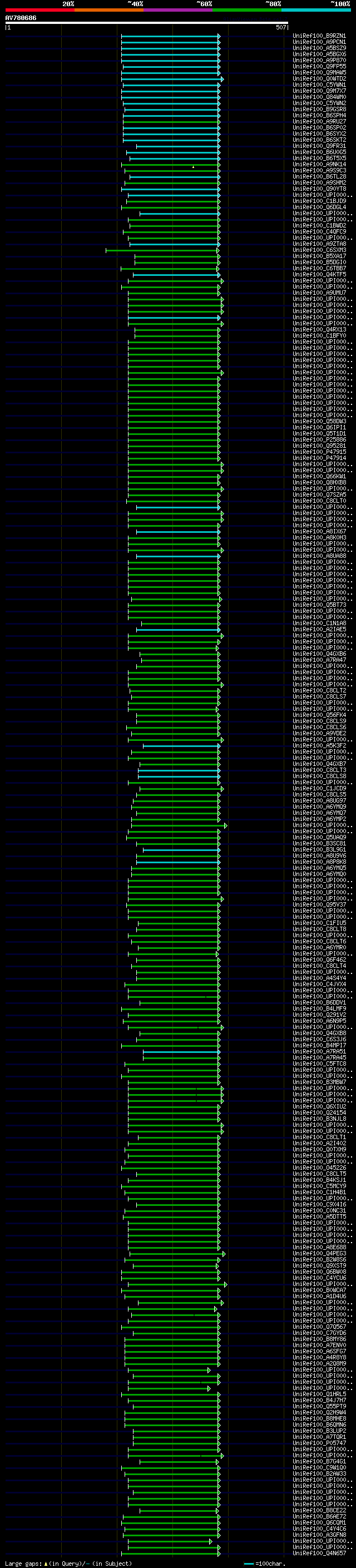Select the UniRef100_Q9MAW5 label
The height and width of the screenshot is (1568, 356).
pos(319,72)
